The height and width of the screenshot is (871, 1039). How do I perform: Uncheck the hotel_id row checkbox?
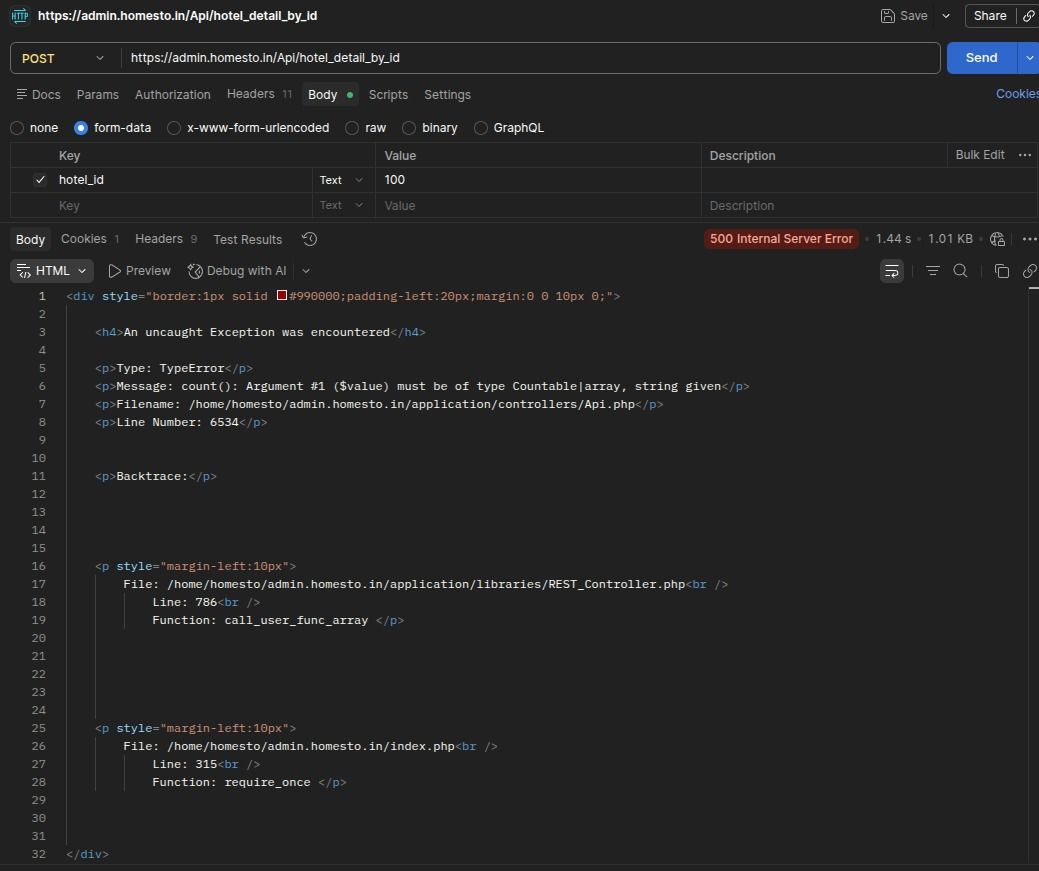pos(40,180)
